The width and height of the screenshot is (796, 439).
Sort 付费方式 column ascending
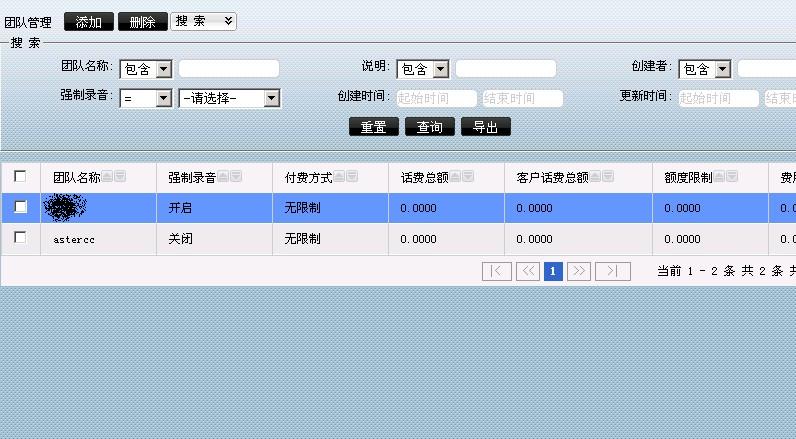pyautogui.click(x=339, y=177)
